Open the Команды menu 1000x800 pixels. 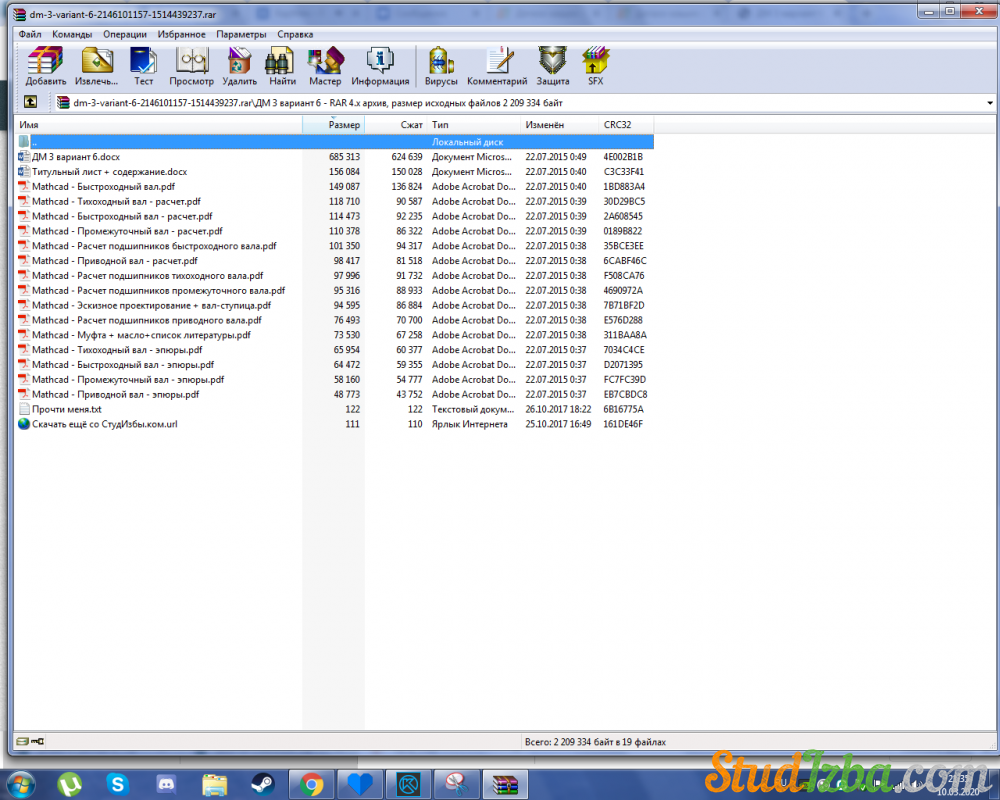[x=72, y=34]
